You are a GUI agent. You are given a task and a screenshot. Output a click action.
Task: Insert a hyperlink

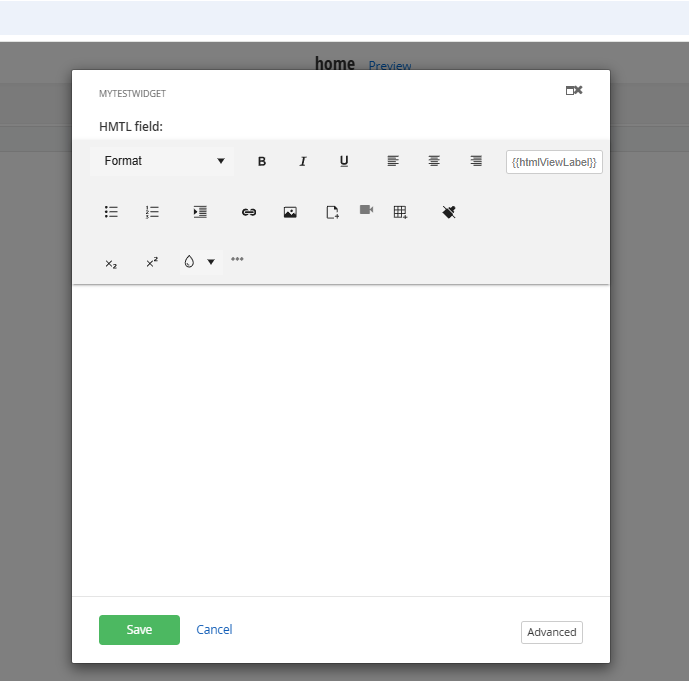249,212
